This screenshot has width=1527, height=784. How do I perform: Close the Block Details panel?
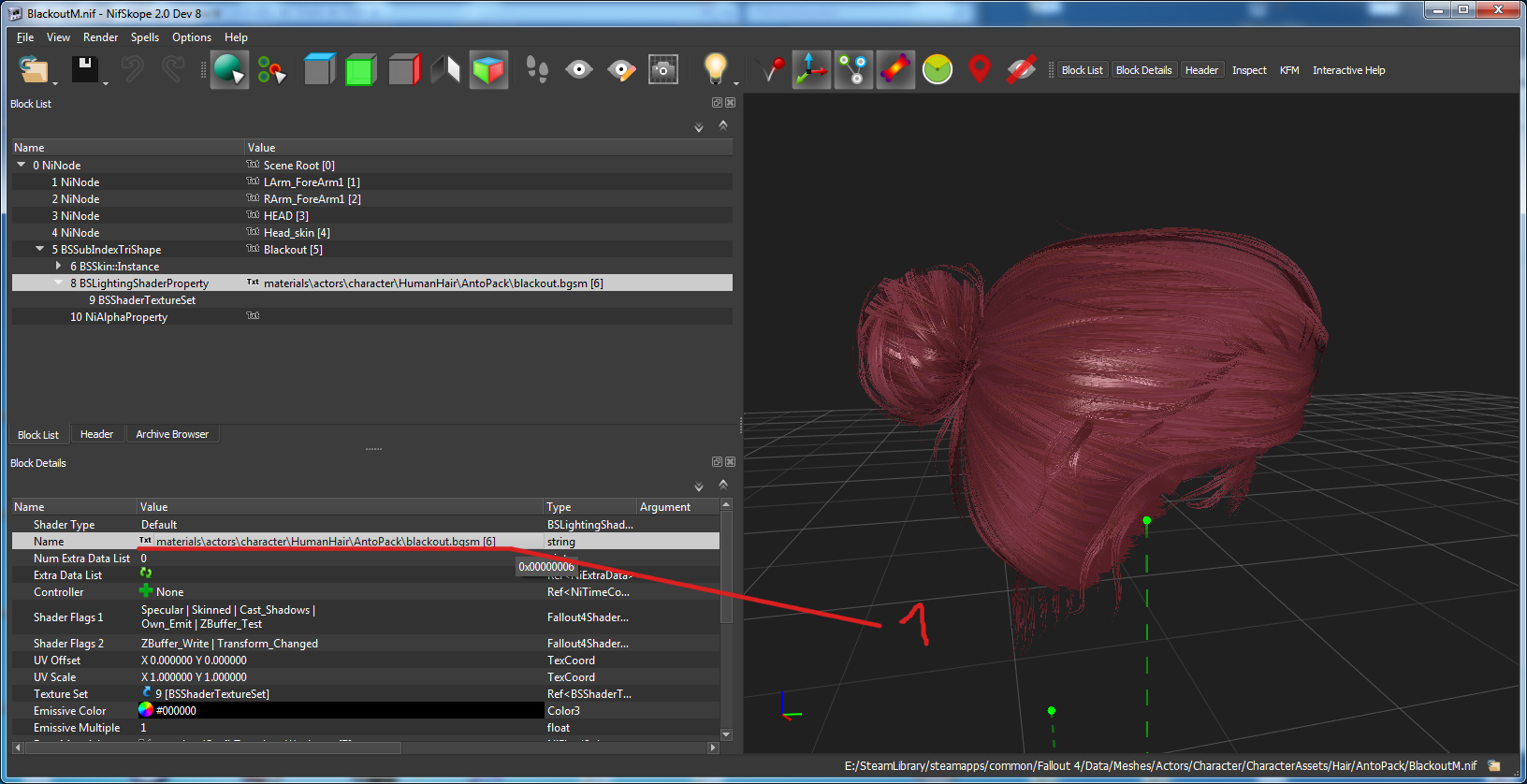731,462
